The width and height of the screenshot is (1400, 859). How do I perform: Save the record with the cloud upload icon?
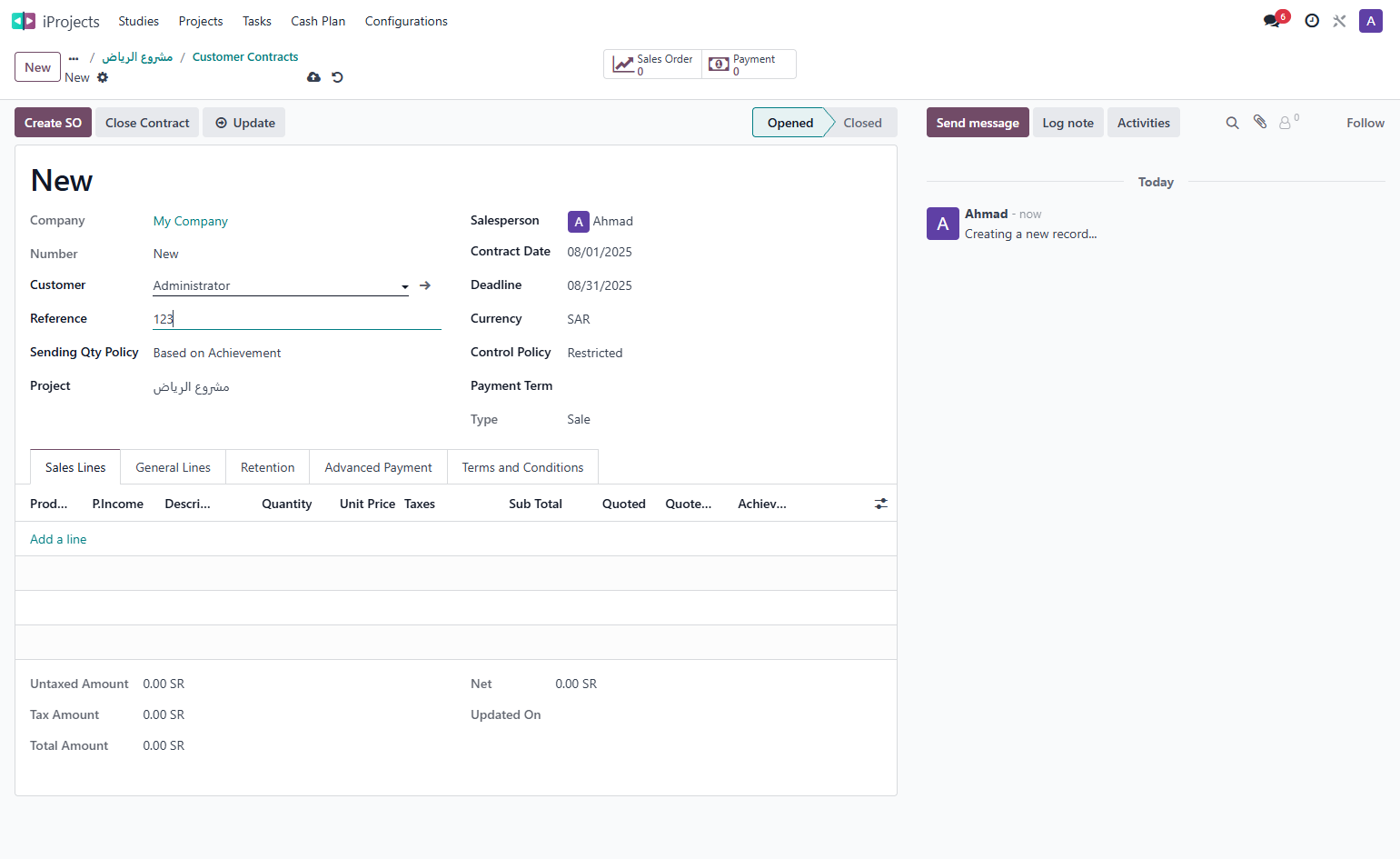(x=313, y=77)
